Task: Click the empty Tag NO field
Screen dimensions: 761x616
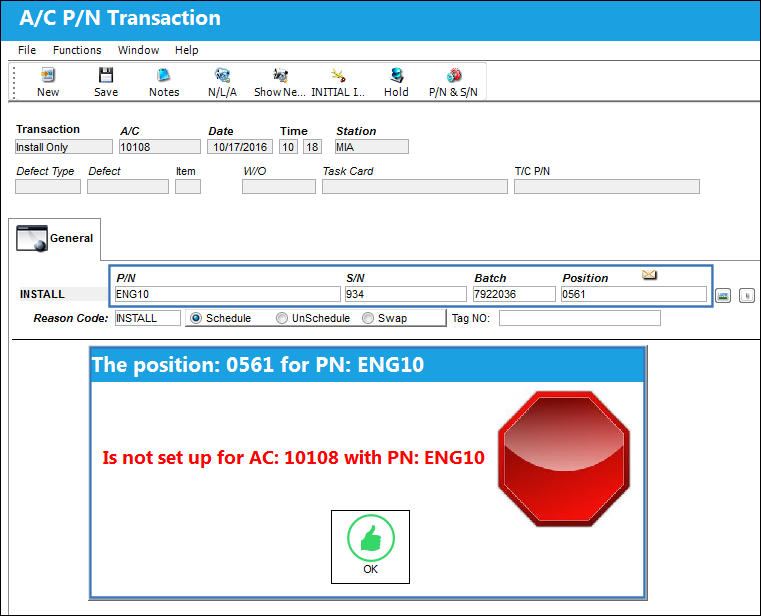Action: pos(579,318)
